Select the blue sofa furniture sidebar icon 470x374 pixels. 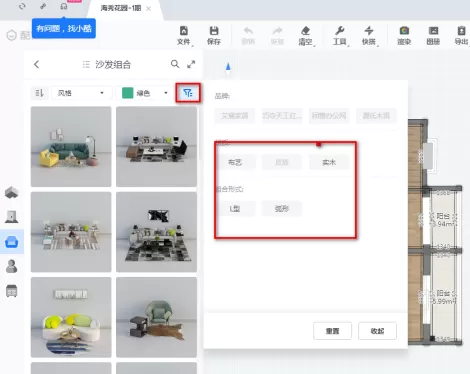[x=12, y=242]
